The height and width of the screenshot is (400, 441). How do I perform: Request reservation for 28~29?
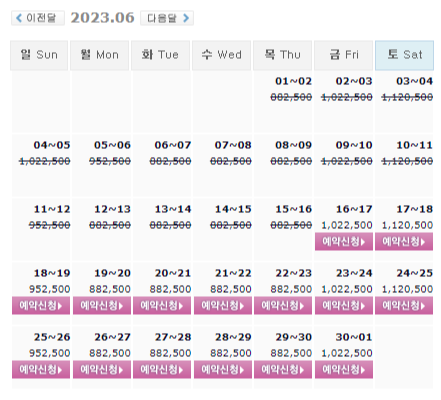click(x=223, y=370)
